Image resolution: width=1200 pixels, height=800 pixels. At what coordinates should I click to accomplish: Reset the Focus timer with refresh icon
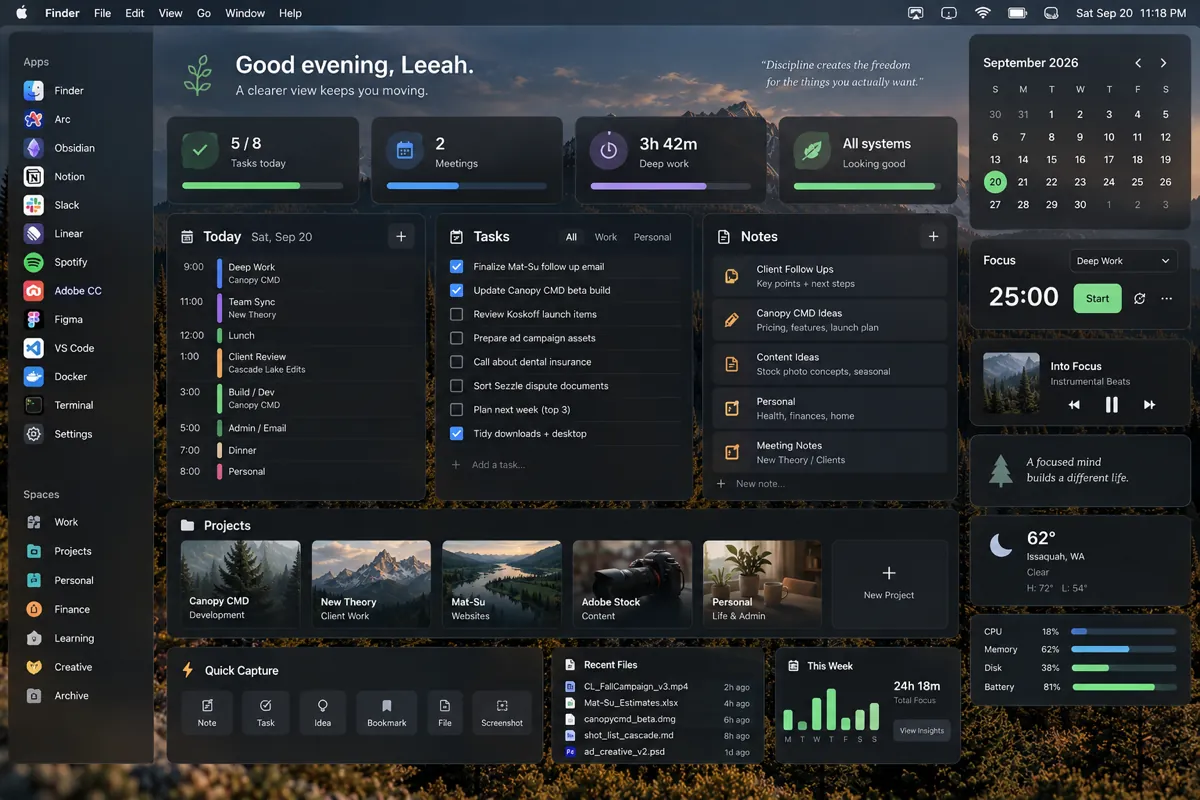(x=1139, y=298)
